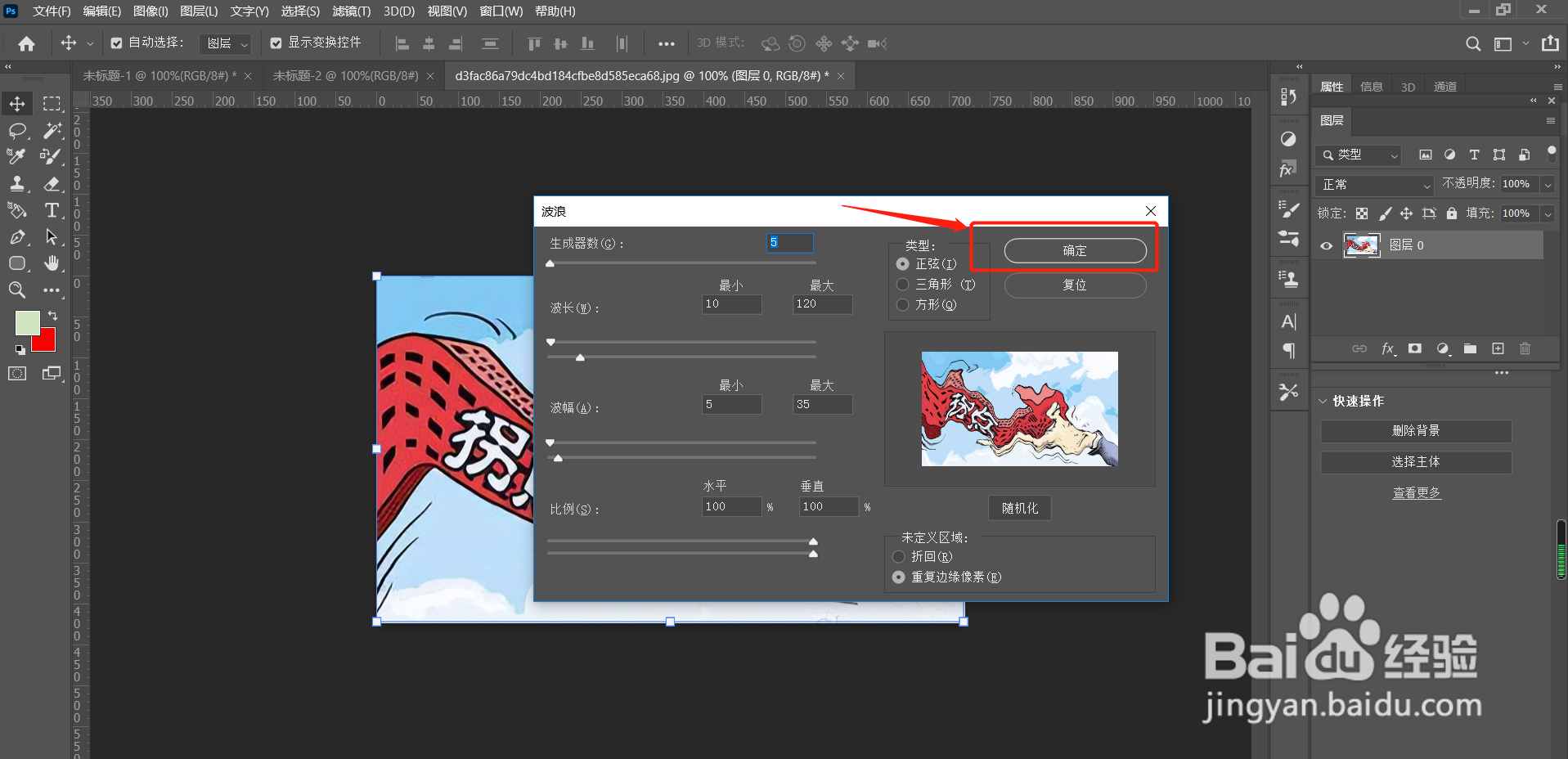
Task: Open the 不透明度 dropdown arrow
Action: pyautogui.click(x=1548, y=185)
